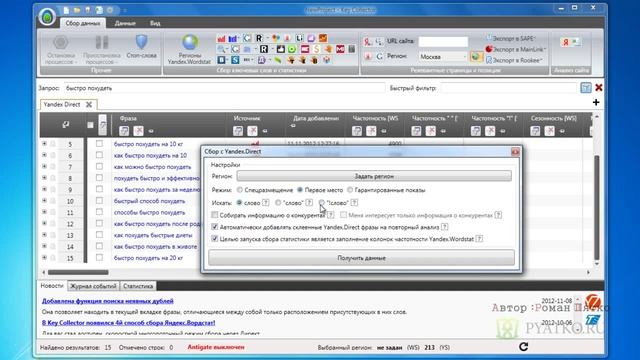
Task: Check row 5 быстро похудеть на 10 кг
Action: tap(99, 144)
